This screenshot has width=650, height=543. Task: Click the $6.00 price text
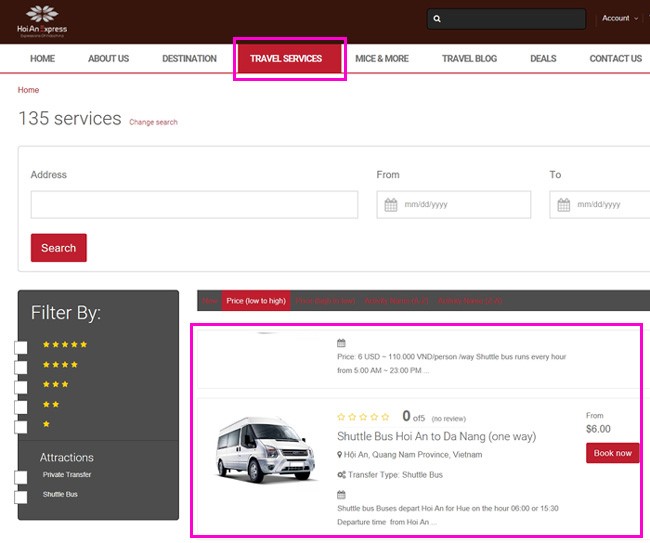tap(598, 429)
